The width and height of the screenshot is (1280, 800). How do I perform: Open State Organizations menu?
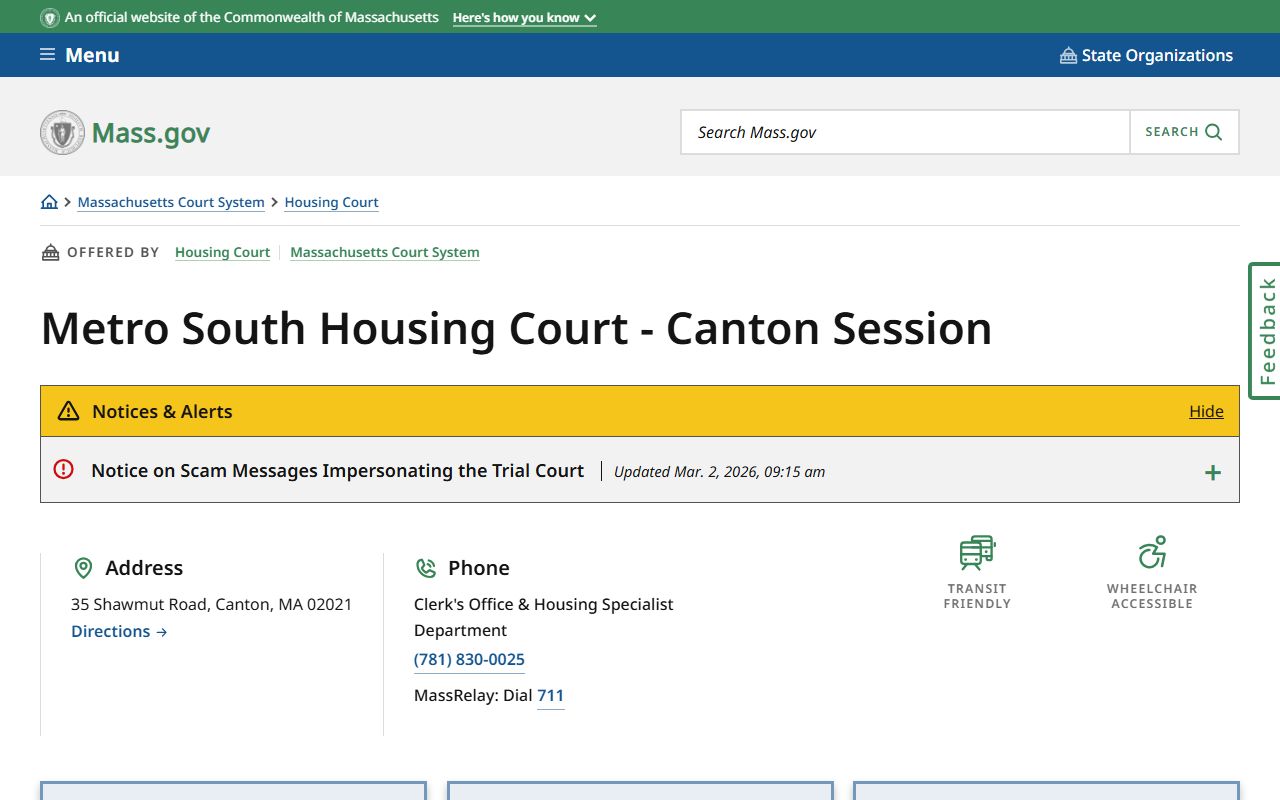[1147, 55]
